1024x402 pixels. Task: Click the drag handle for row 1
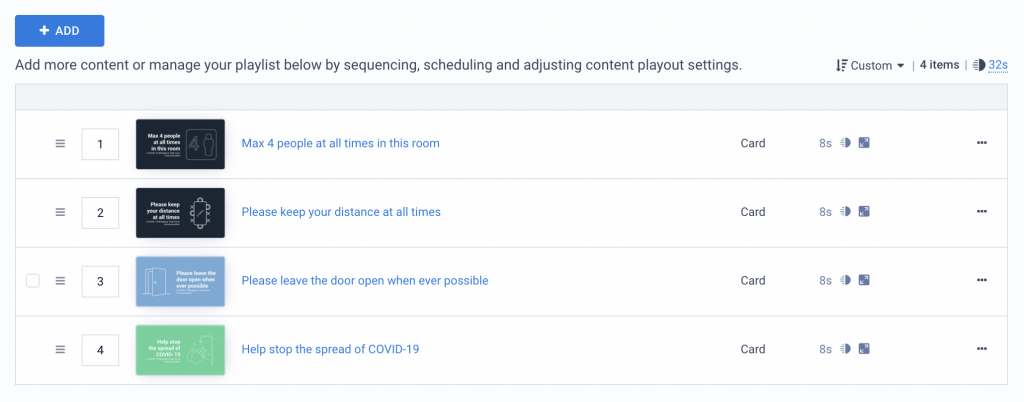60,144
